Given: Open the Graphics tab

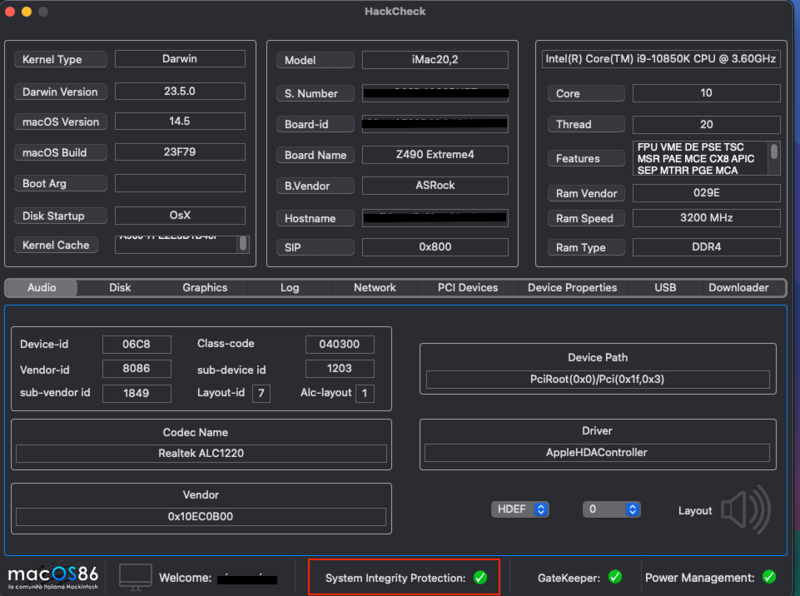Looking at the screenshot, I should coord(204,287).
